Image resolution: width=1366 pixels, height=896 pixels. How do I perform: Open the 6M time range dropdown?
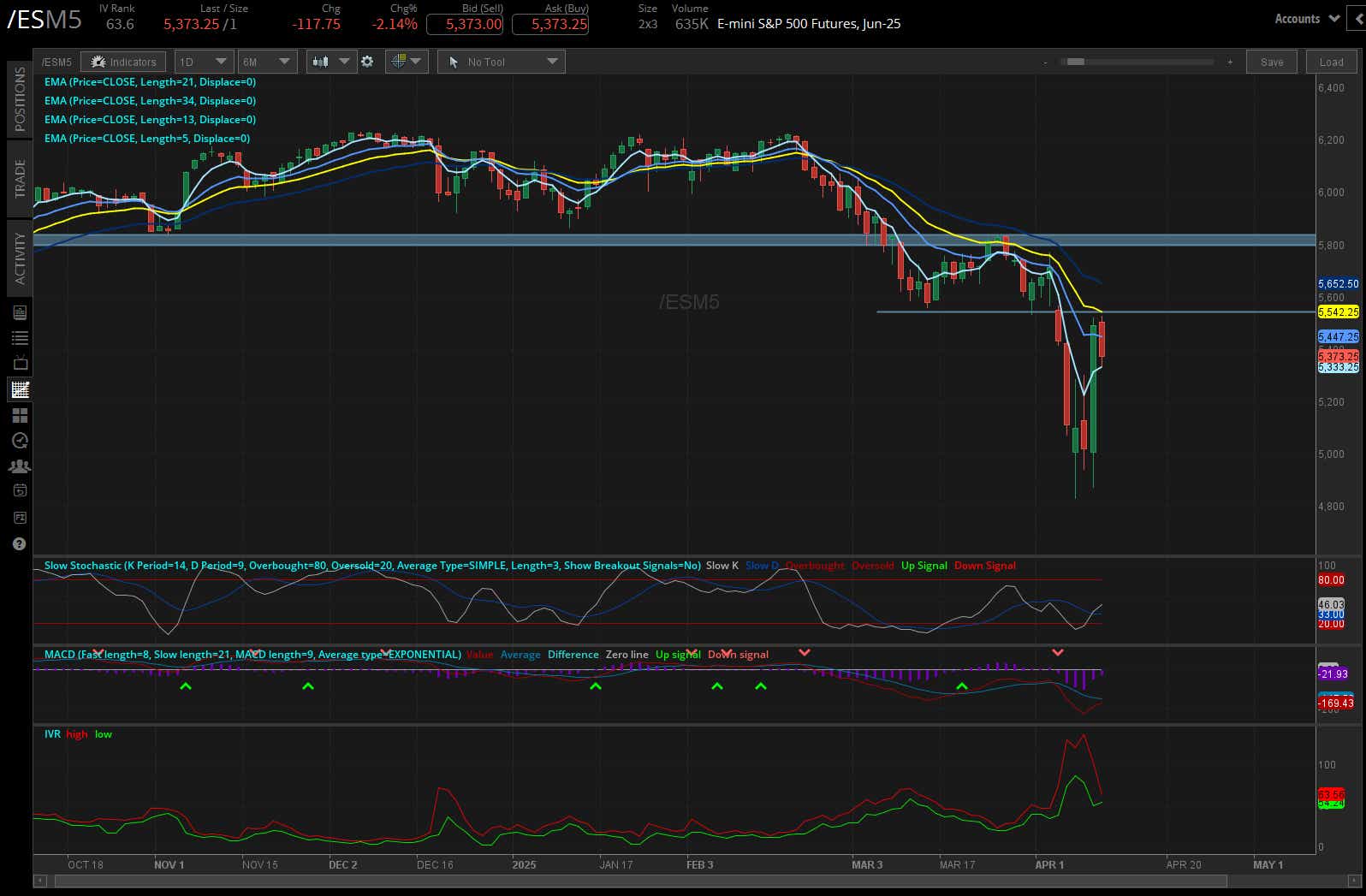[267, 62]
